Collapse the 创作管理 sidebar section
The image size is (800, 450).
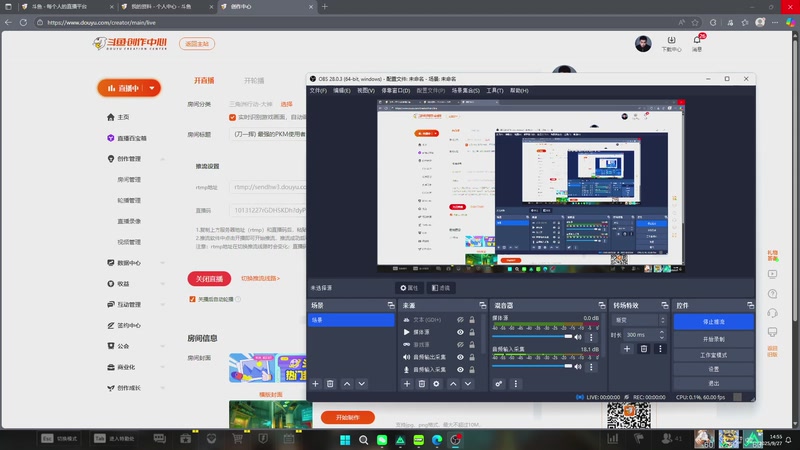tap(163, 159)
